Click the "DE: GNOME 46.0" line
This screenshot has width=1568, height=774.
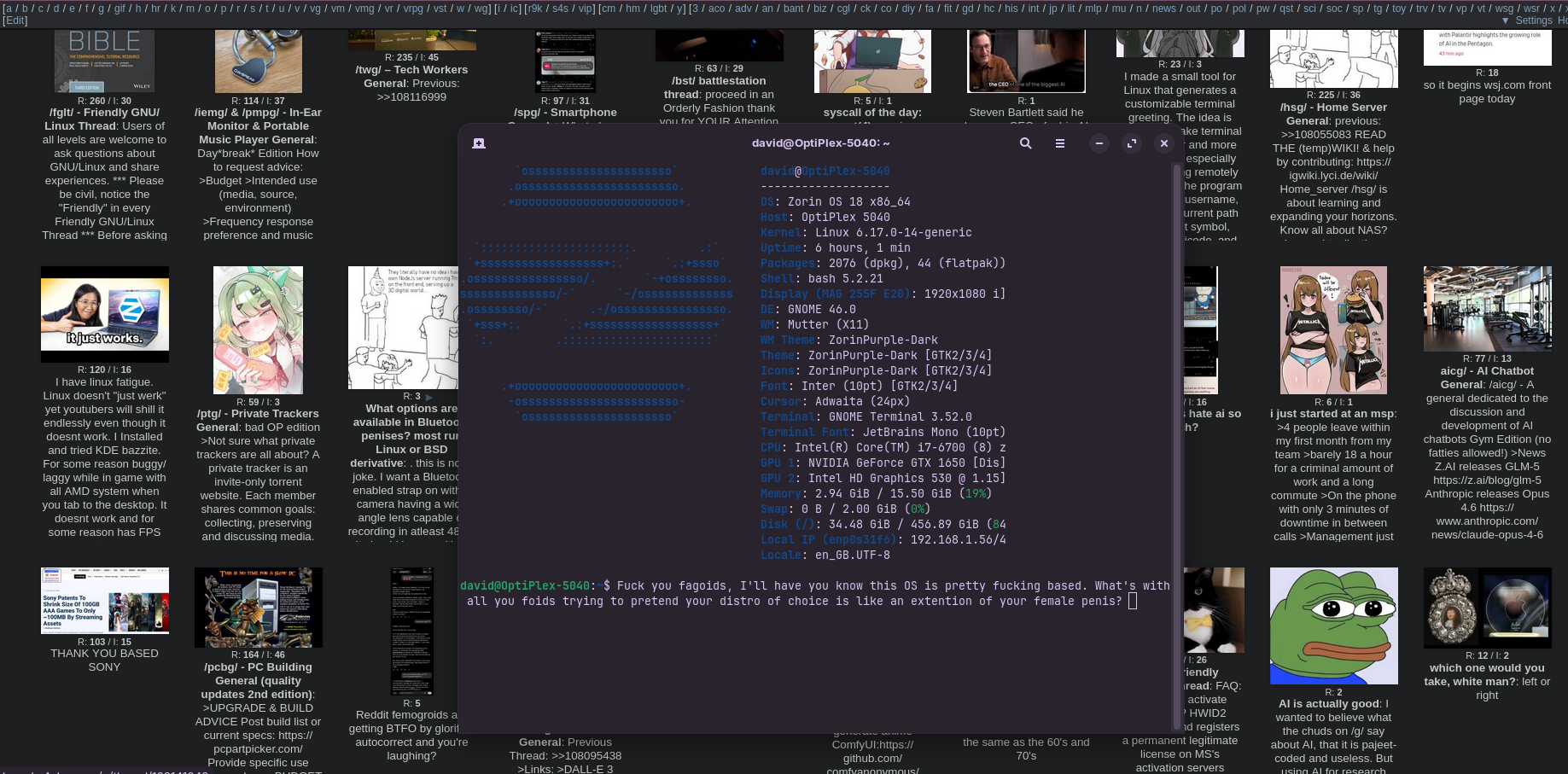(x=808, y=310)
